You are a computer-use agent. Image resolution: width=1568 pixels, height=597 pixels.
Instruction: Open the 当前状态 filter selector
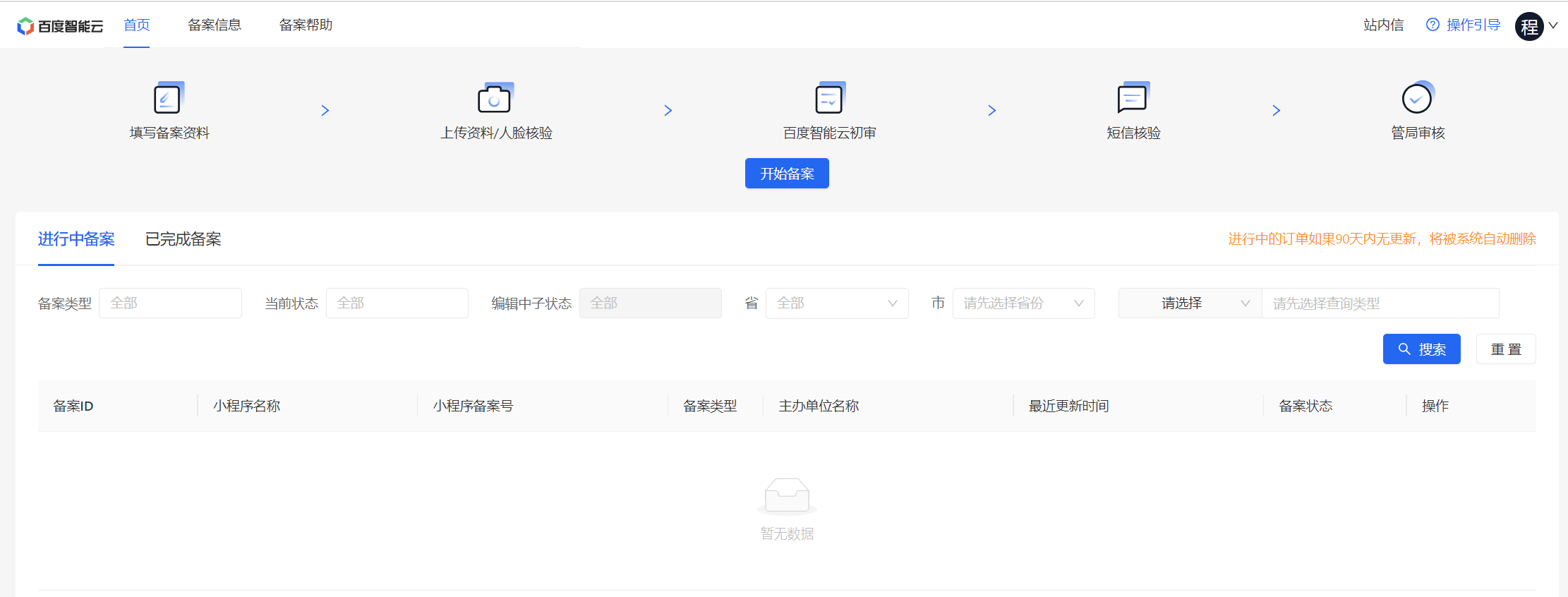(397, 303)
